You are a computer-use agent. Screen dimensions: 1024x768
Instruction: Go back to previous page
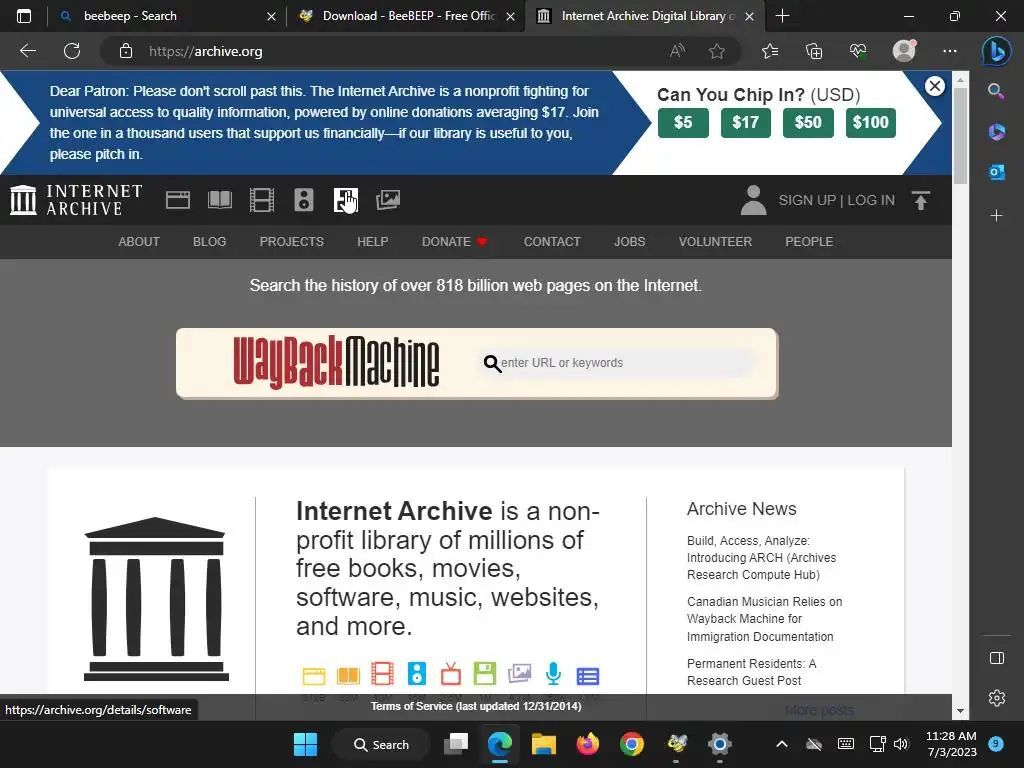pos(27,51)
